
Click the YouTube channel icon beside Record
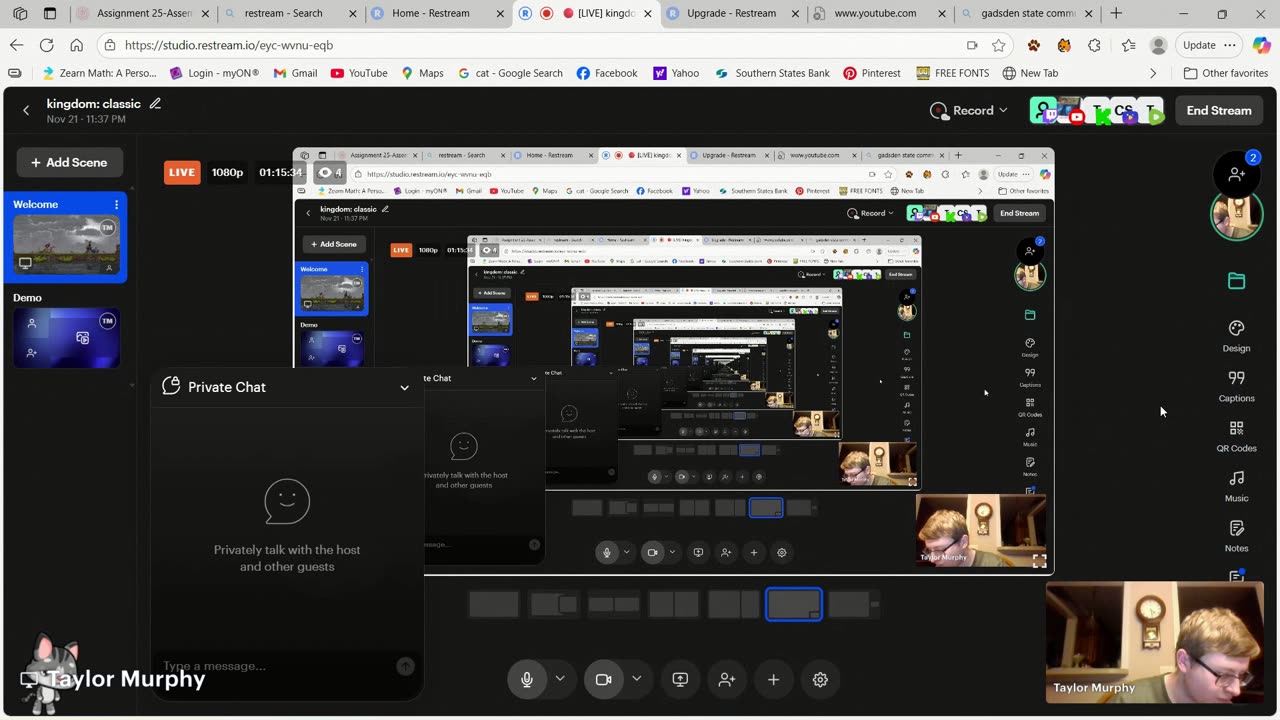point(1077,117)
